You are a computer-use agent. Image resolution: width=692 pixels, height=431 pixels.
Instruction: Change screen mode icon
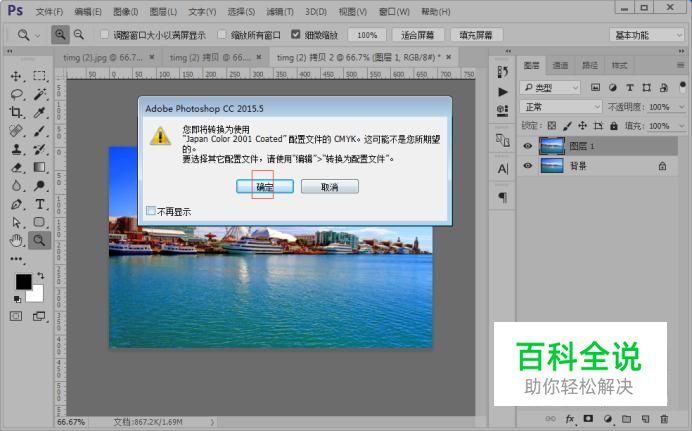[39, 316]
